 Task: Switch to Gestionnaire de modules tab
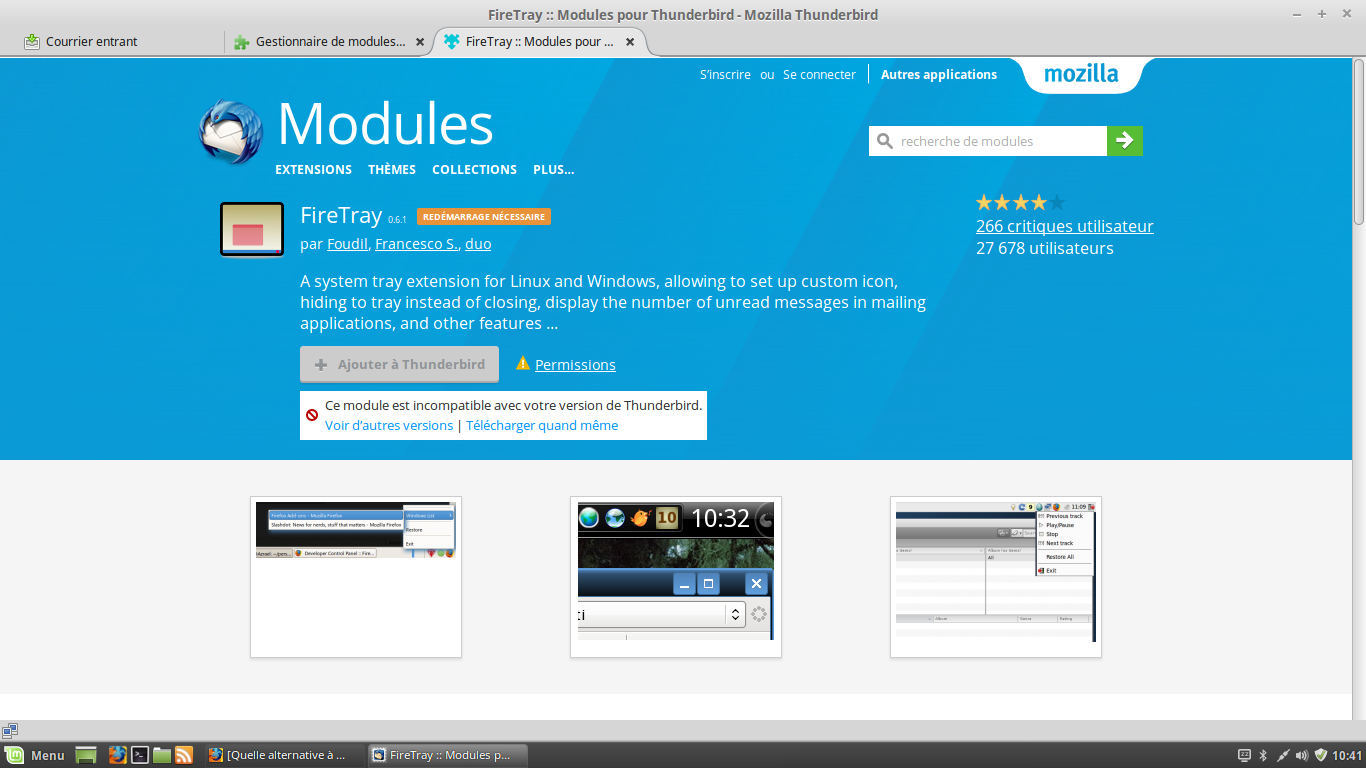[x=330, y=42]
